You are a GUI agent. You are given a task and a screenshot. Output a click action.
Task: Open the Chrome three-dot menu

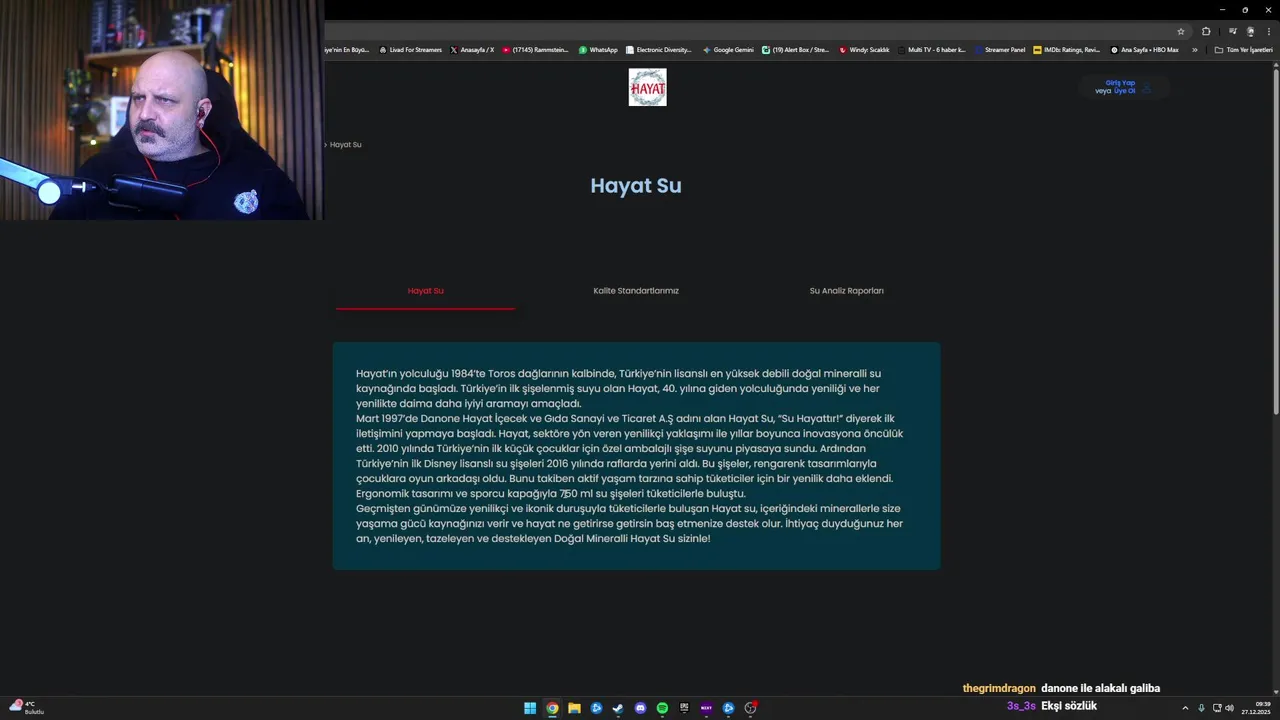1268,32
